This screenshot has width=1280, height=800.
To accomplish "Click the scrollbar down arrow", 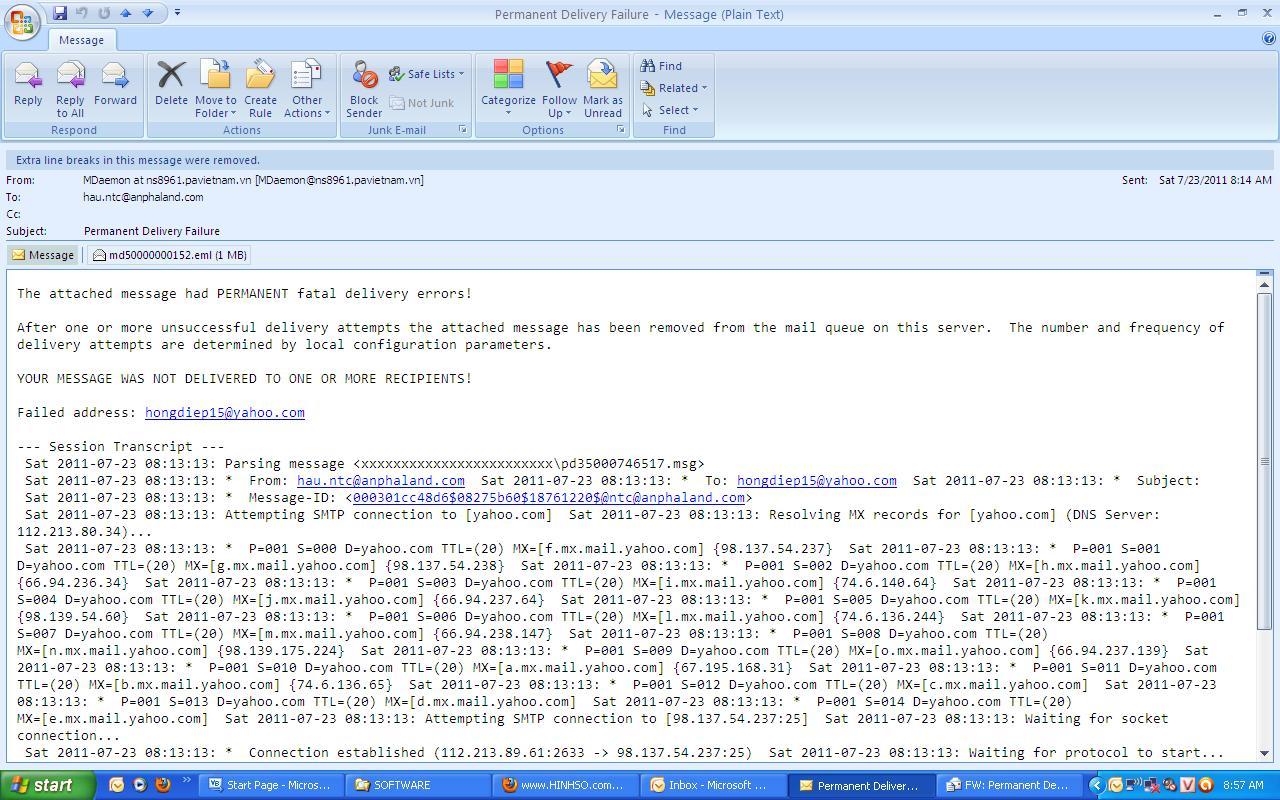I will [x=1265, y=753].
